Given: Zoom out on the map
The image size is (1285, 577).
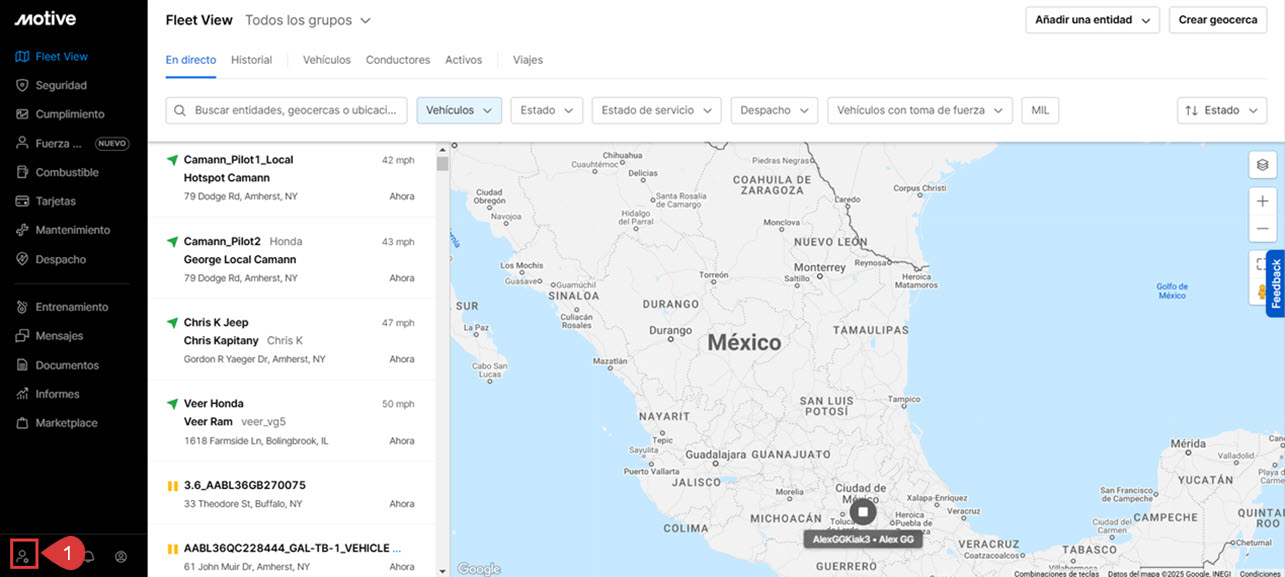Looking at the screenshot, I should coord(1262,228).
